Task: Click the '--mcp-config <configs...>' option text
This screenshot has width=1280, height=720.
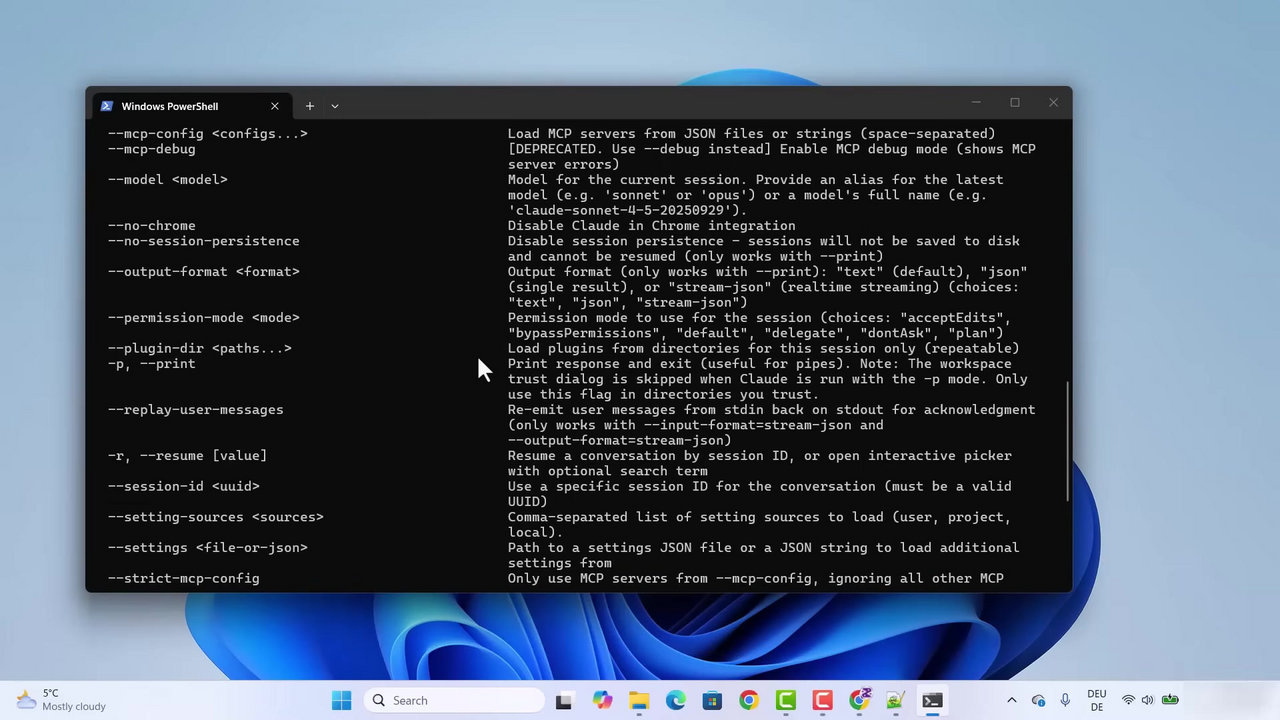Action: click(208, 134)
